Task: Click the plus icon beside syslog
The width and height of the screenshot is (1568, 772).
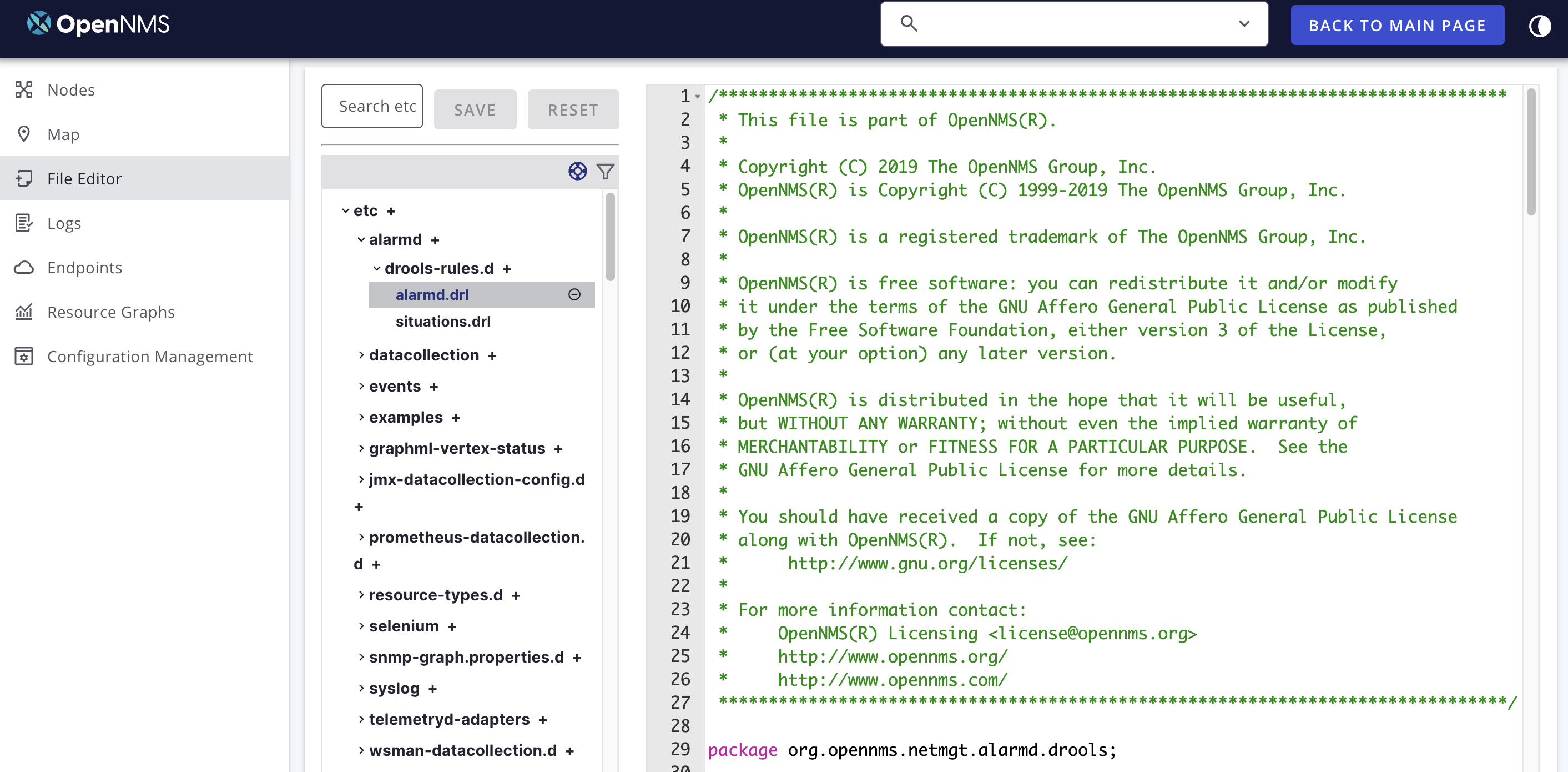Action: pyautogui.click(x=432, y=689)
